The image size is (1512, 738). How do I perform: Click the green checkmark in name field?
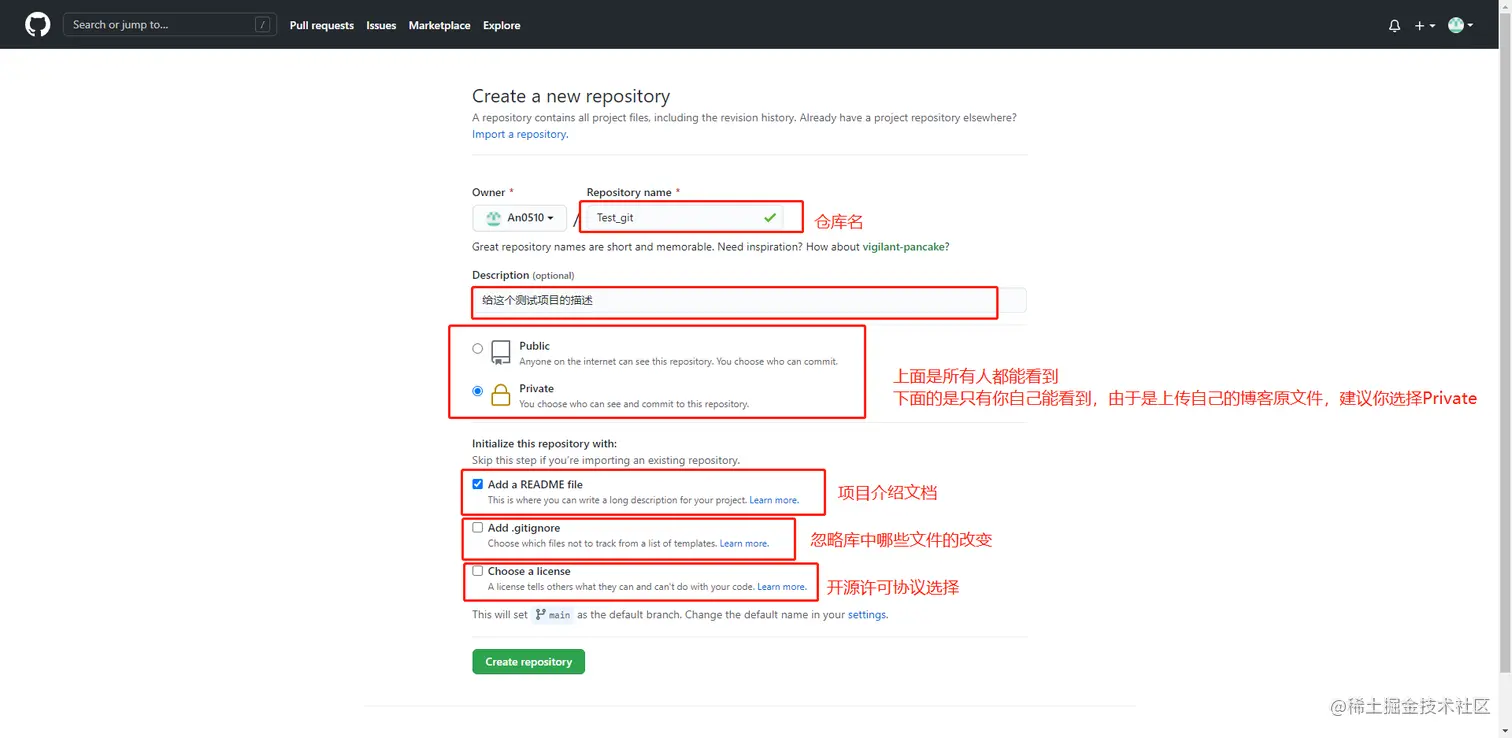tap(770, 217)
